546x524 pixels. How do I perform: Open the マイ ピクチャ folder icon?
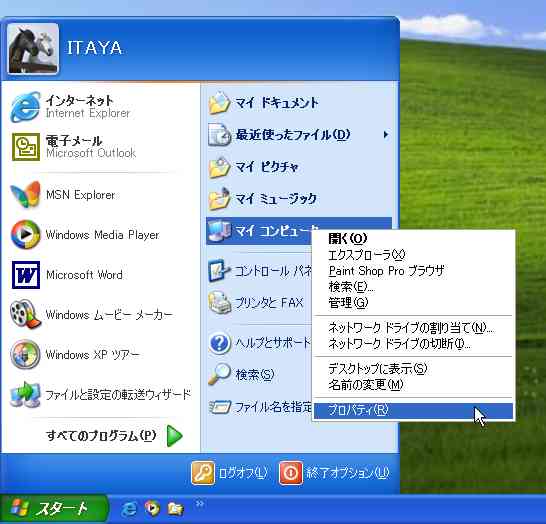click(219, 167)
